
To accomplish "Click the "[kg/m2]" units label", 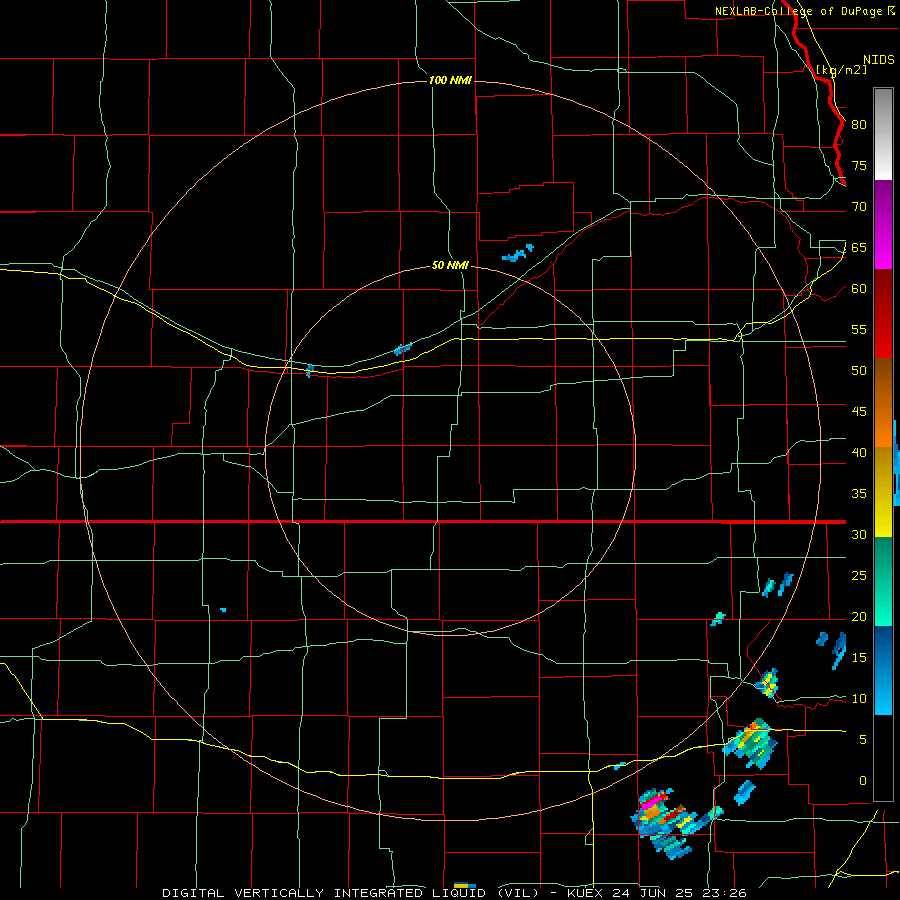I will [x=841, y=69].
